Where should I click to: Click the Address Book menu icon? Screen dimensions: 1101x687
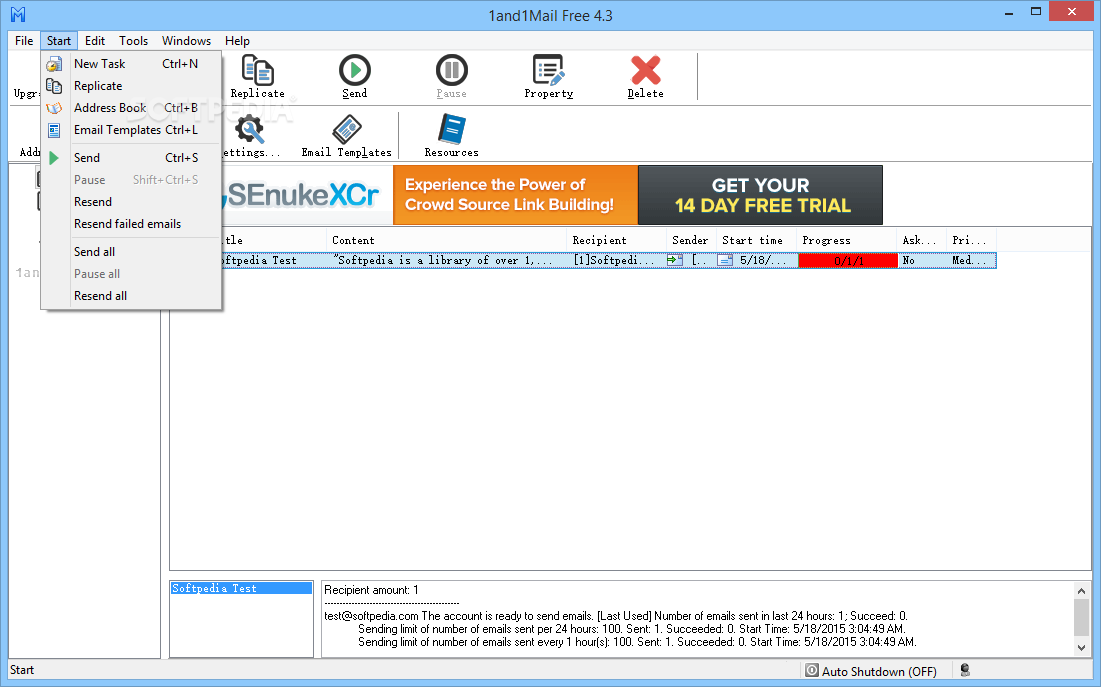54,108
